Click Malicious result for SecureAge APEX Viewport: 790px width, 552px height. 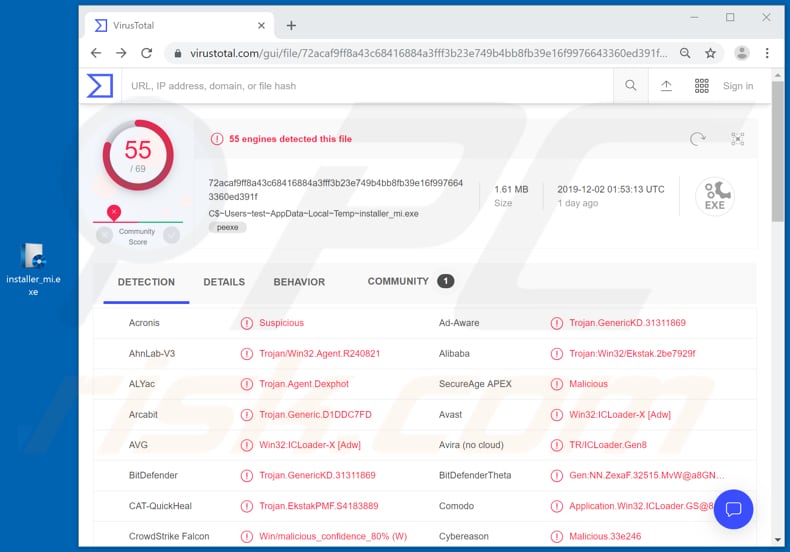click(x=588, y=384)
